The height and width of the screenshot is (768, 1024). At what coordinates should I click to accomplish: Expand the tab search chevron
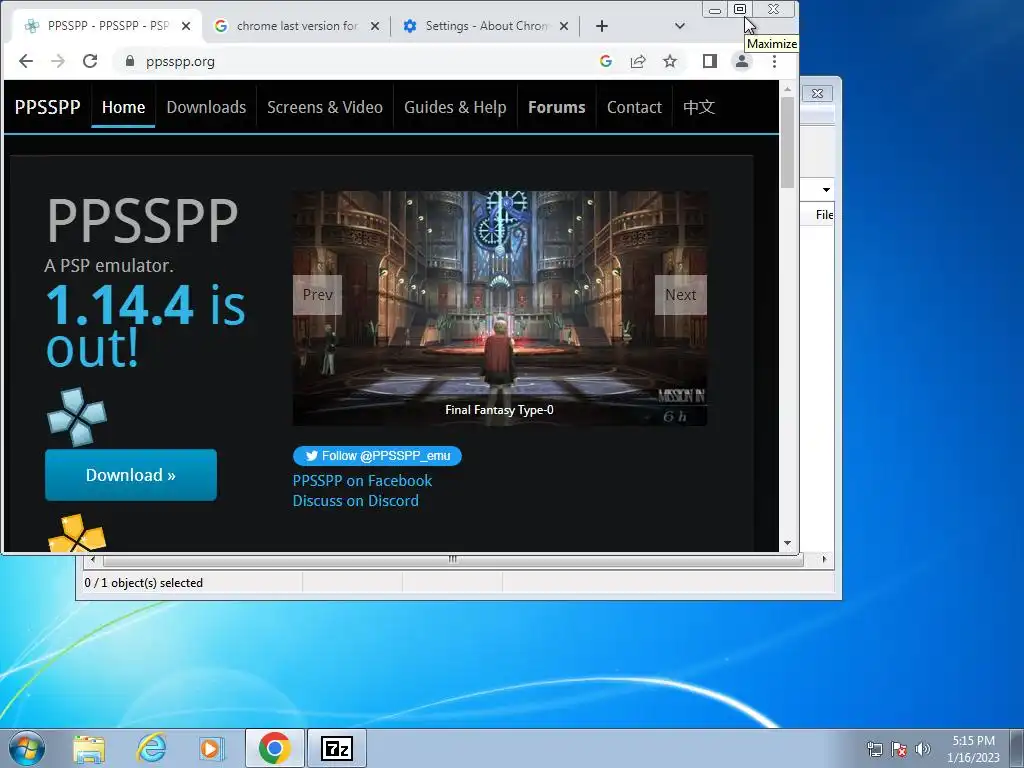pyautogui.click(x=680, y=26)
